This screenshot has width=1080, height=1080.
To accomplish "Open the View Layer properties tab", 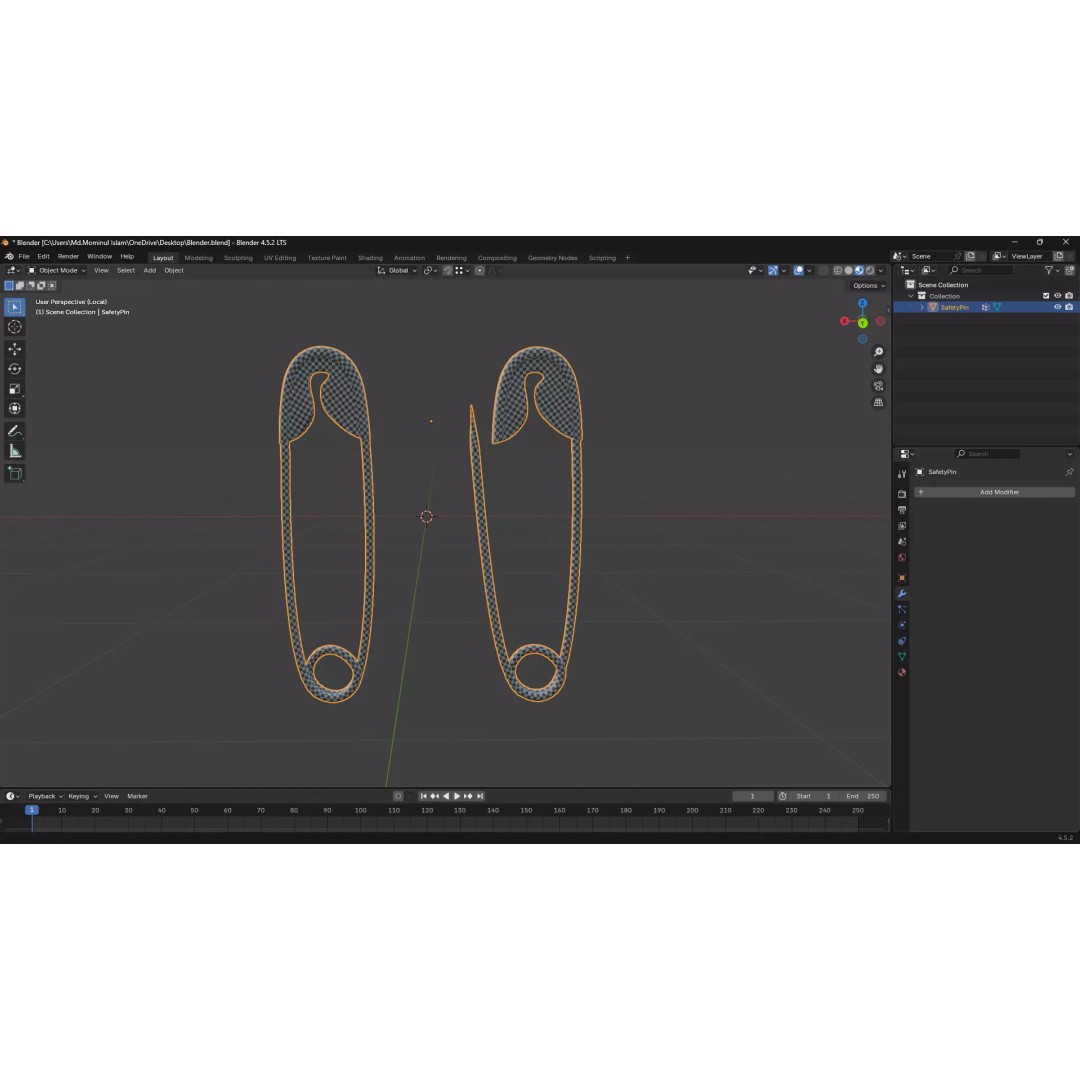I will click(902, 526).
